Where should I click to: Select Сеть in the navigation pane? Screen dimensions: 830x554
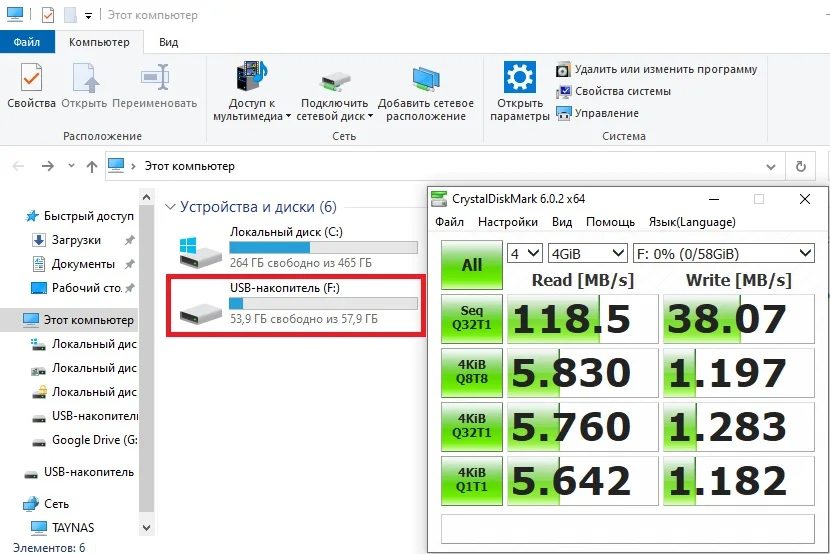[47, 504]
